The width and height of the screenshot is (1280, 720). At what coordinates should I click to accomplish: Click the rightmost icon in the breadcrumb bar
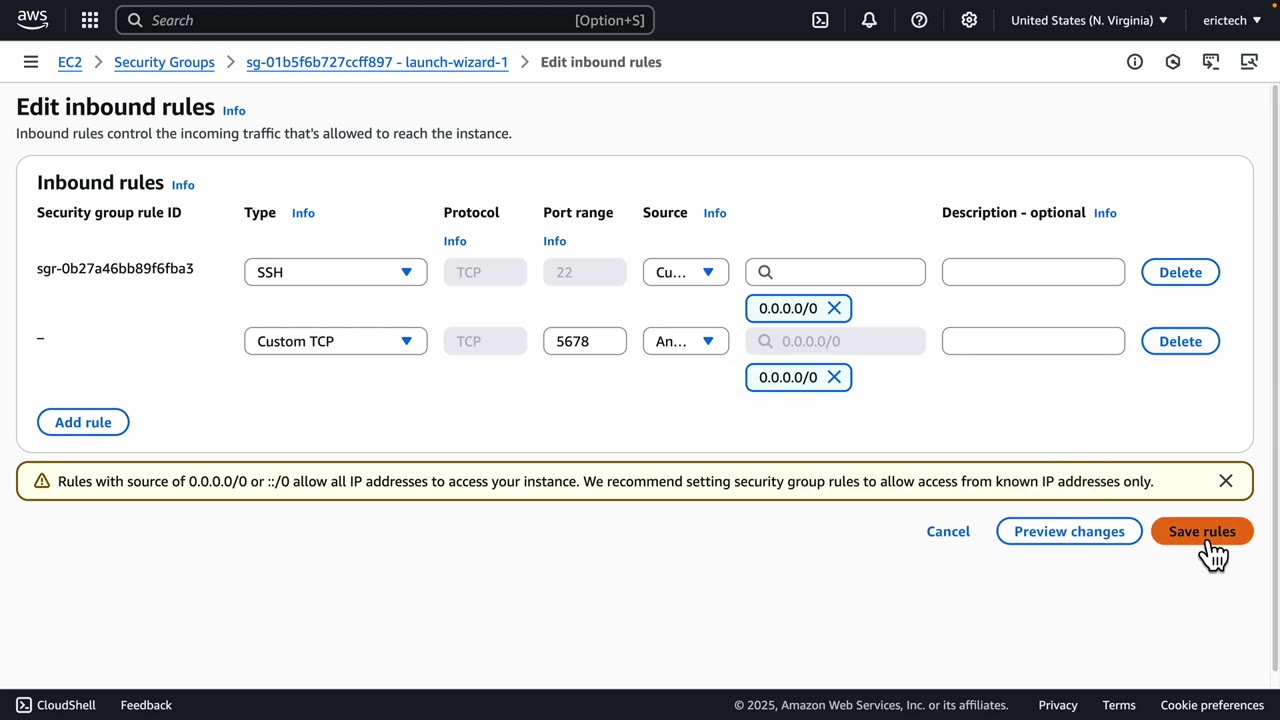pyautogui.click(x=1249, y=62)
